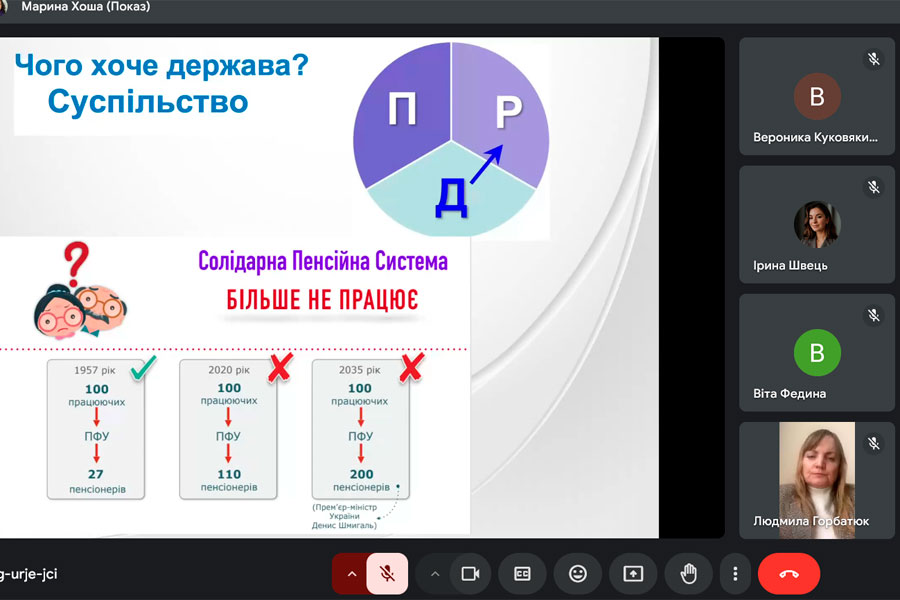900x600 pixels.
Task: Click Прем'єр-міністр Денис Шмигаль footnote
Action: pos(344,516)
